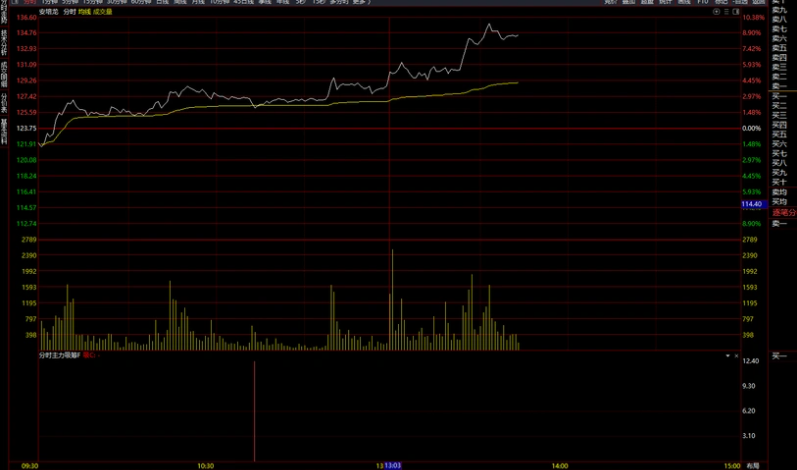The width and height of the screenshot is (797, 470).
Task: Click the 逐笔分析 link in right panel
Action: [784, 212]
